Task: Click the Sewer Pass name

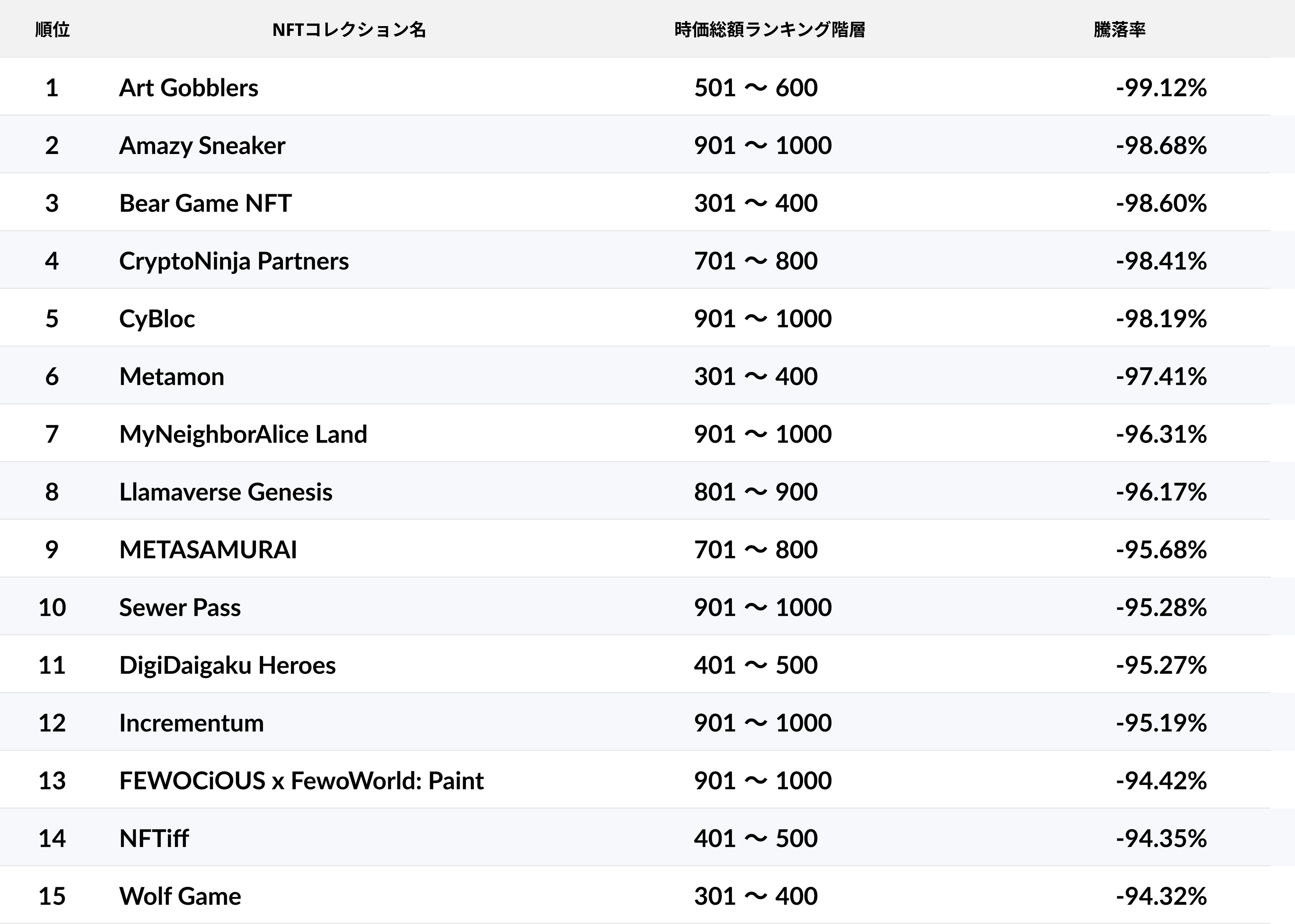Action: point(180,608)
